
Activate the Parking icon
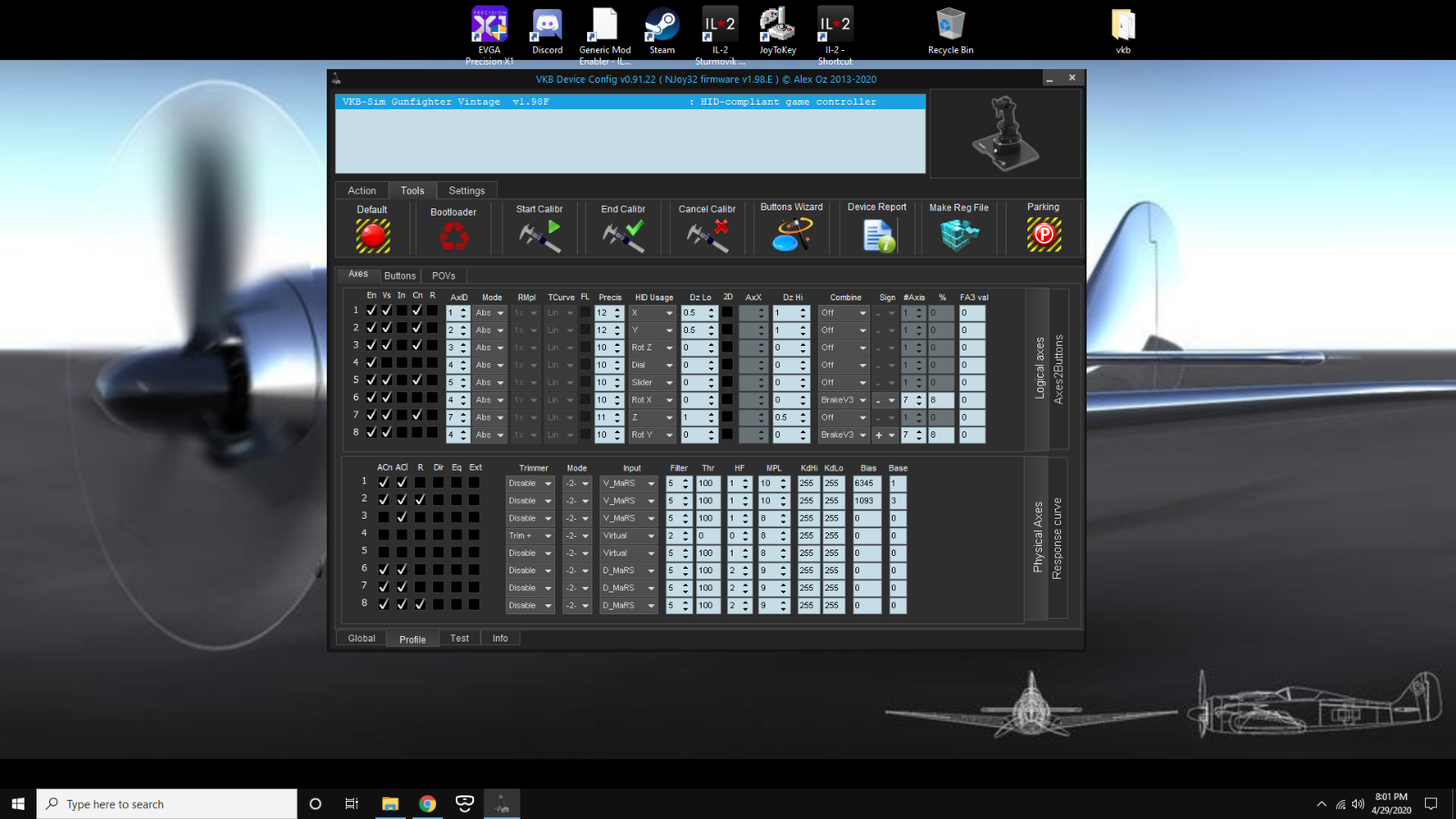[x=1044, y=235]
